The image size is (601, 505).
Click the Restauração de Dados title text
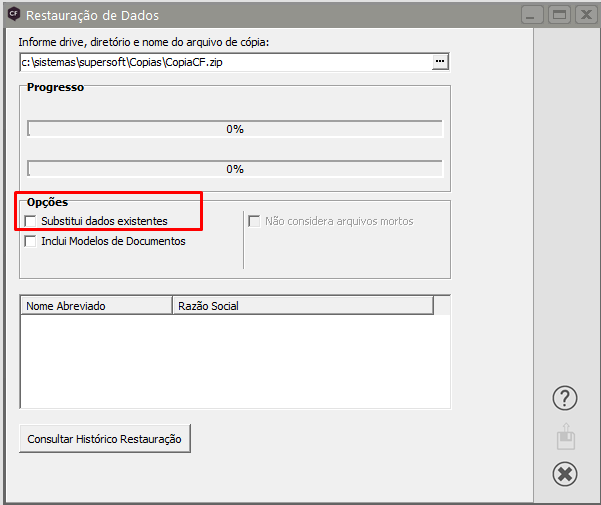click(x=92, y=16)
